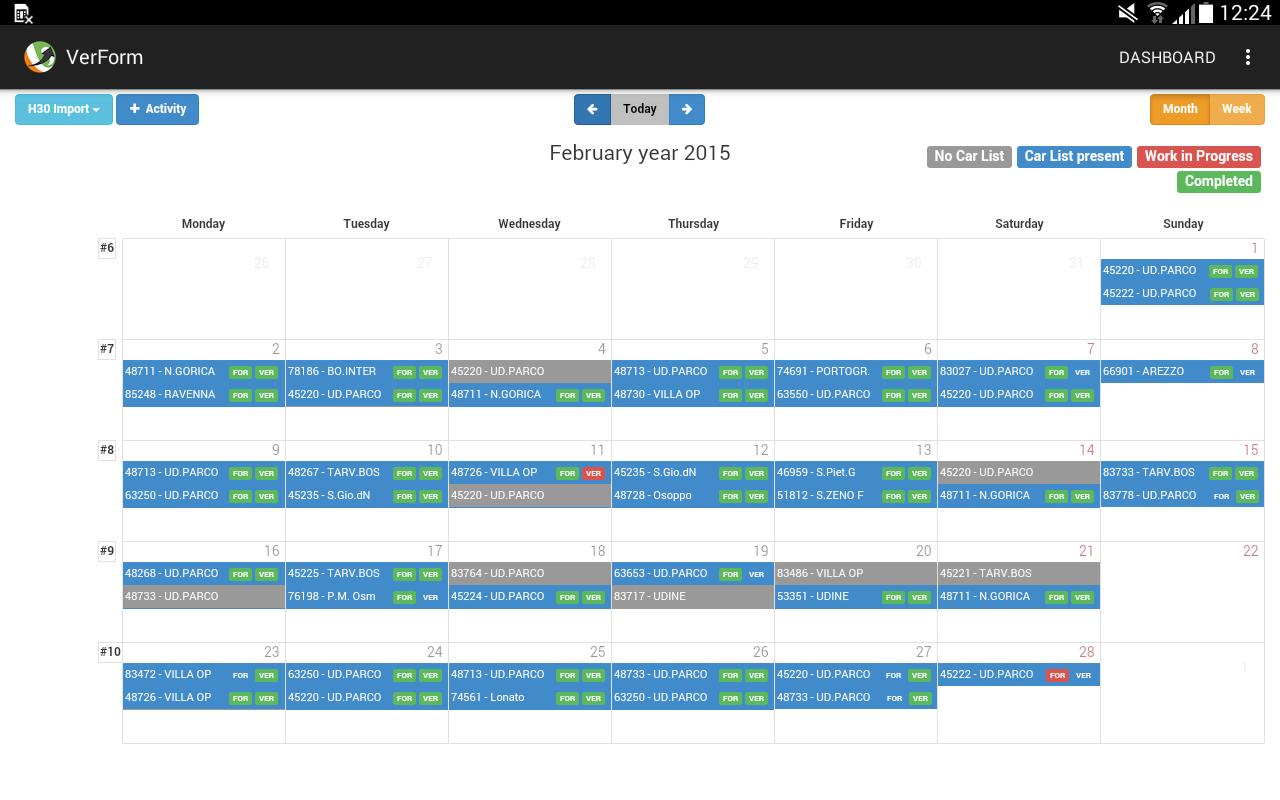Click the VerForm app logo icon

40,57
